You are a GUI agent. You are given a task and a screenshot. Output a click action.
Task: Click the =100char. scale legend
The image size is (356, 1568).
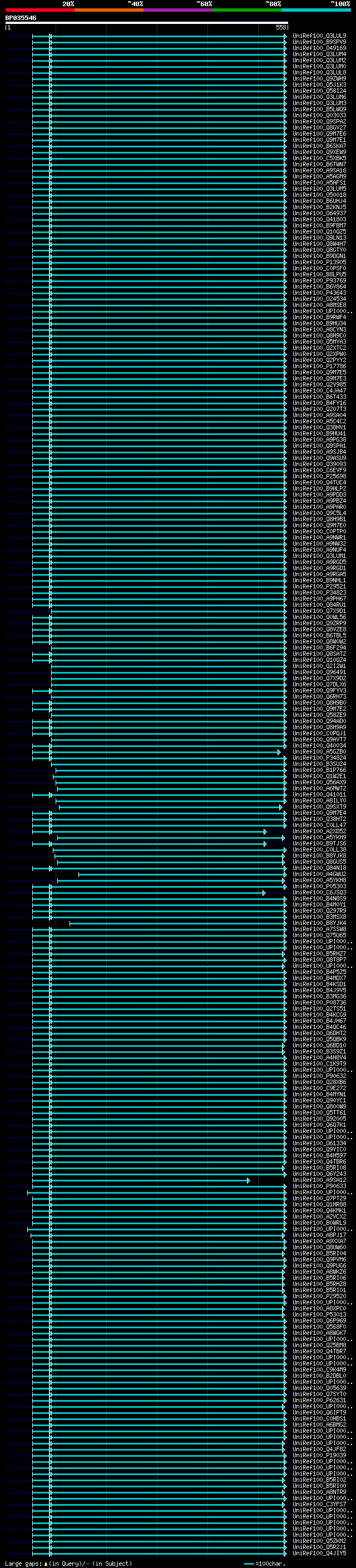click(x=264, y=1564)
